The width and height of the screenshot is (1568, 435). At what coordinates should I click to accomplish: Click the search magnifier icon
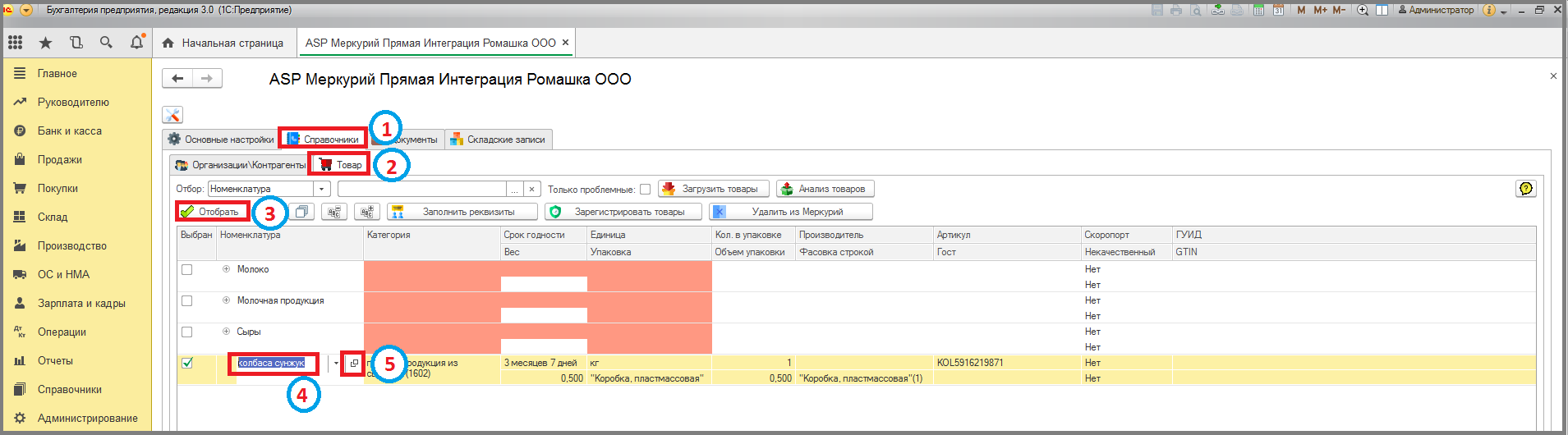(106, 43)
